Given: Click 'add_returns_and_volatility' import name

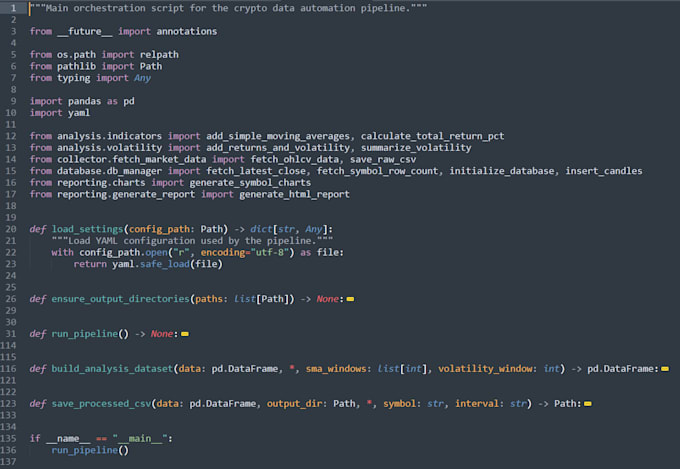Looking at the screenshot, I should pos(278,148).
